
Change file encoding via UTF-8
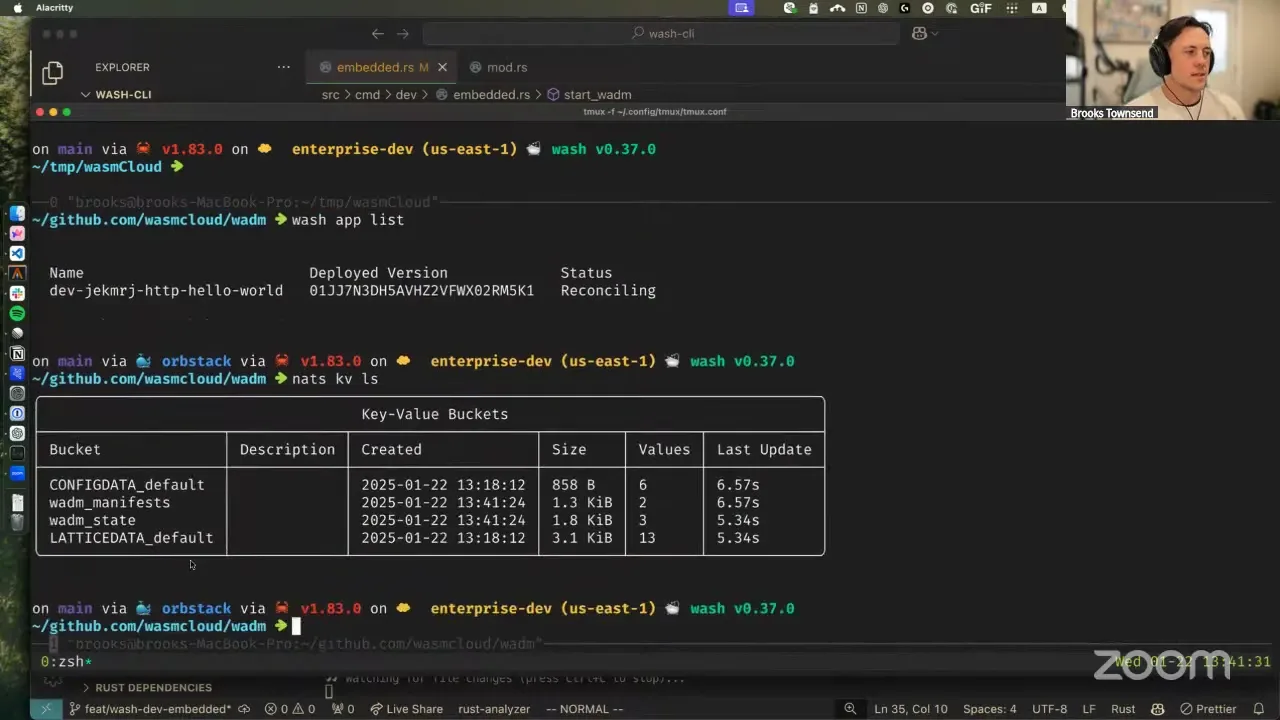pos(1049,709)
